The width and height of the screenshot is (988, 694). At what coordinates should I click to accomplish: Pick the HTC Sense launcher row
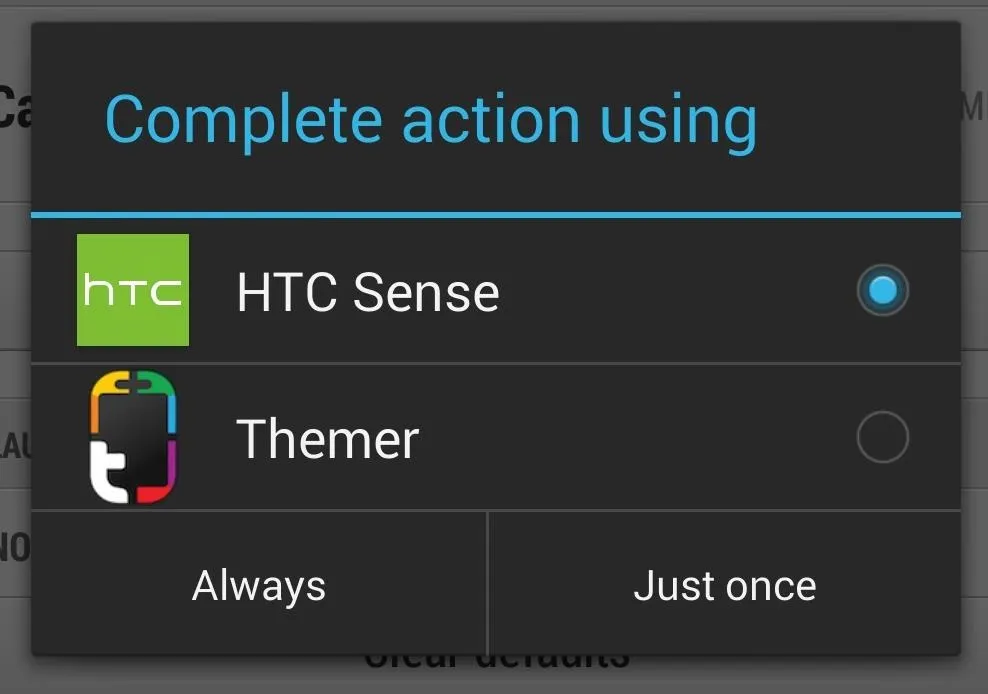pyautogui.click(x=496, y=291)
